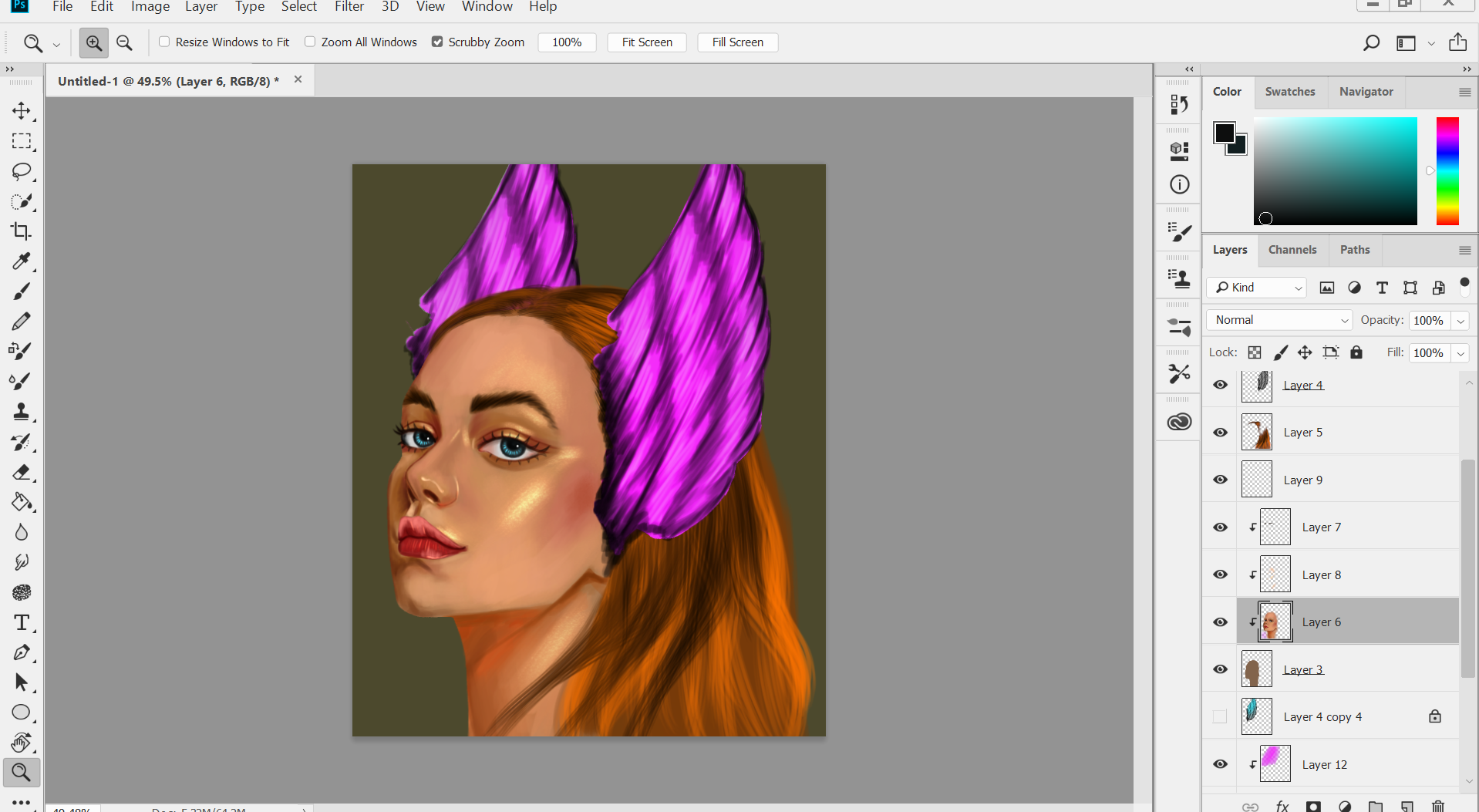Select the Move tool
The width and height of the screenshot is (1479, 812).
(22, 110)
